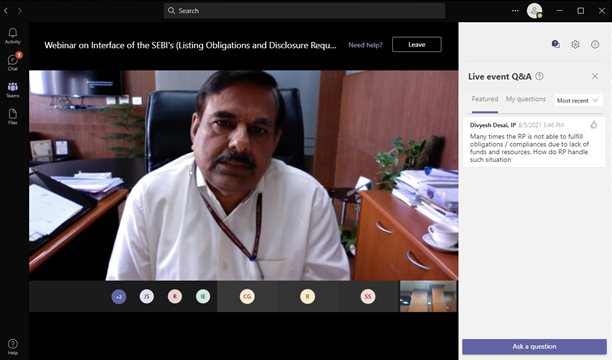Click the main speaker video
612x360 pixels.
(244, 175)
